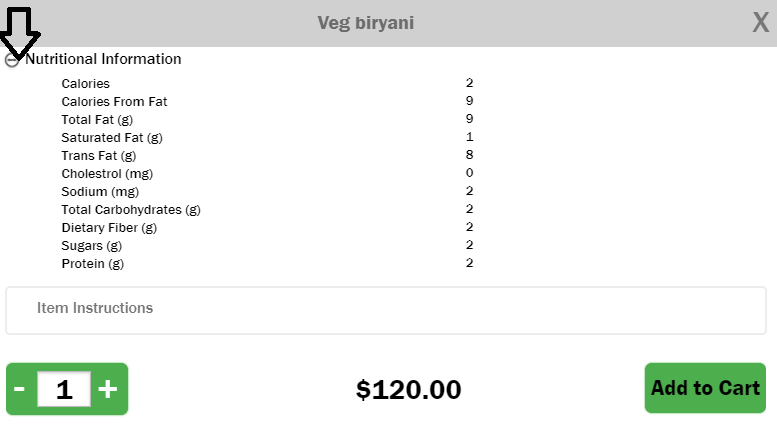Screen dimensions: 777x425
Task: Click the Item Instructions text field
Action: (386, 309)
